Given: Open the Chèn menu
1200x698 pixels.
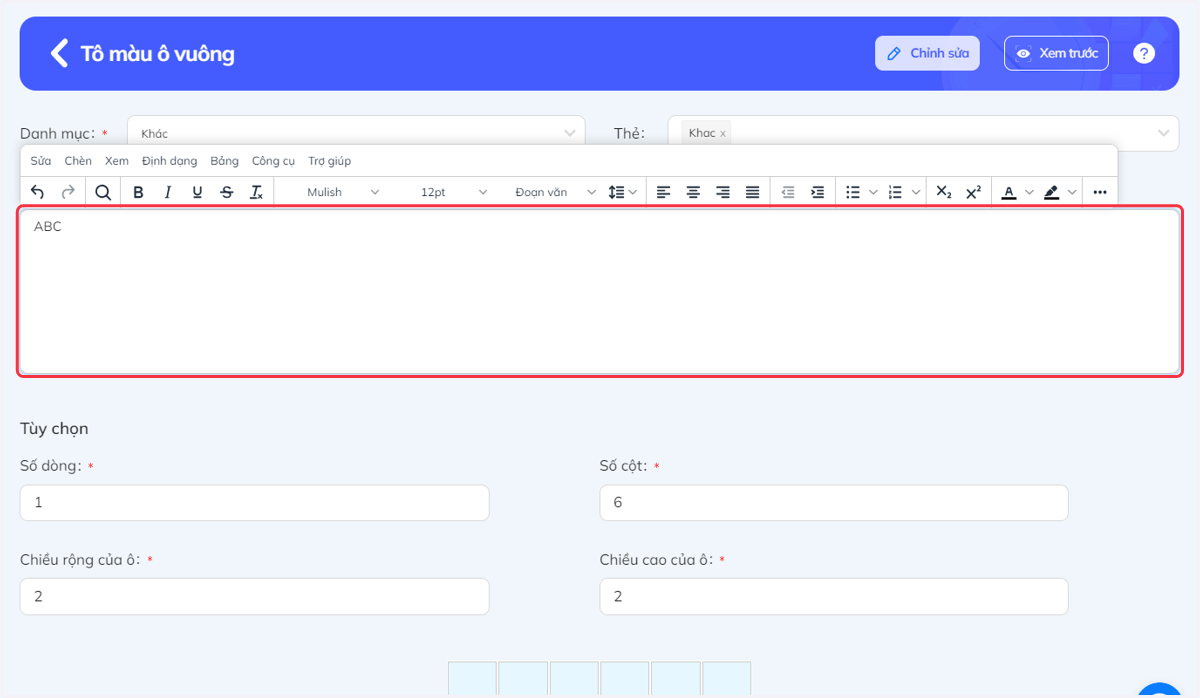Looking at the screenshot, I should [x=78, y=161].
